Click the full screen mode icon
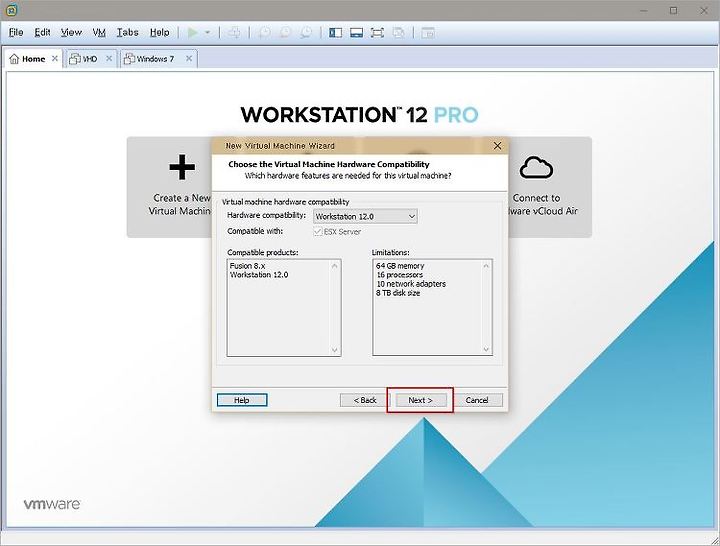This screenshot has height=546, width=720. click(x=377, y=33)
